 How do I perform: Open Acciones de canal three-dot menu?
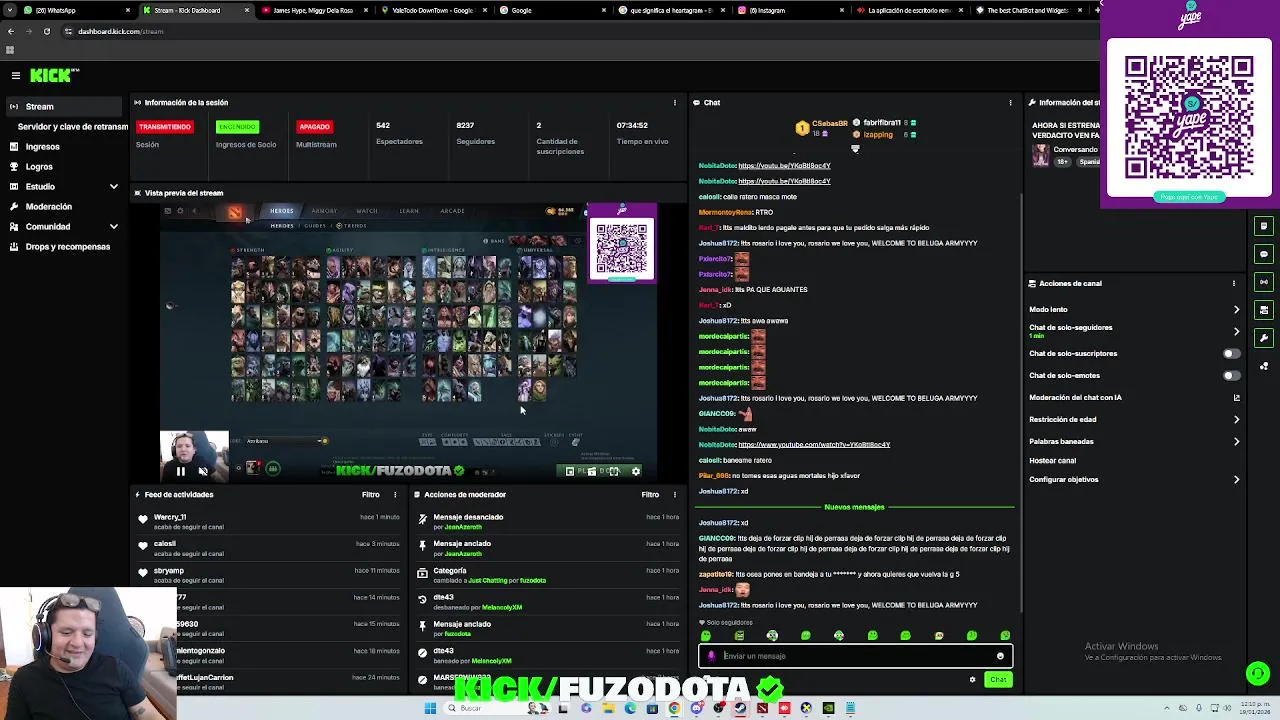1234,283
